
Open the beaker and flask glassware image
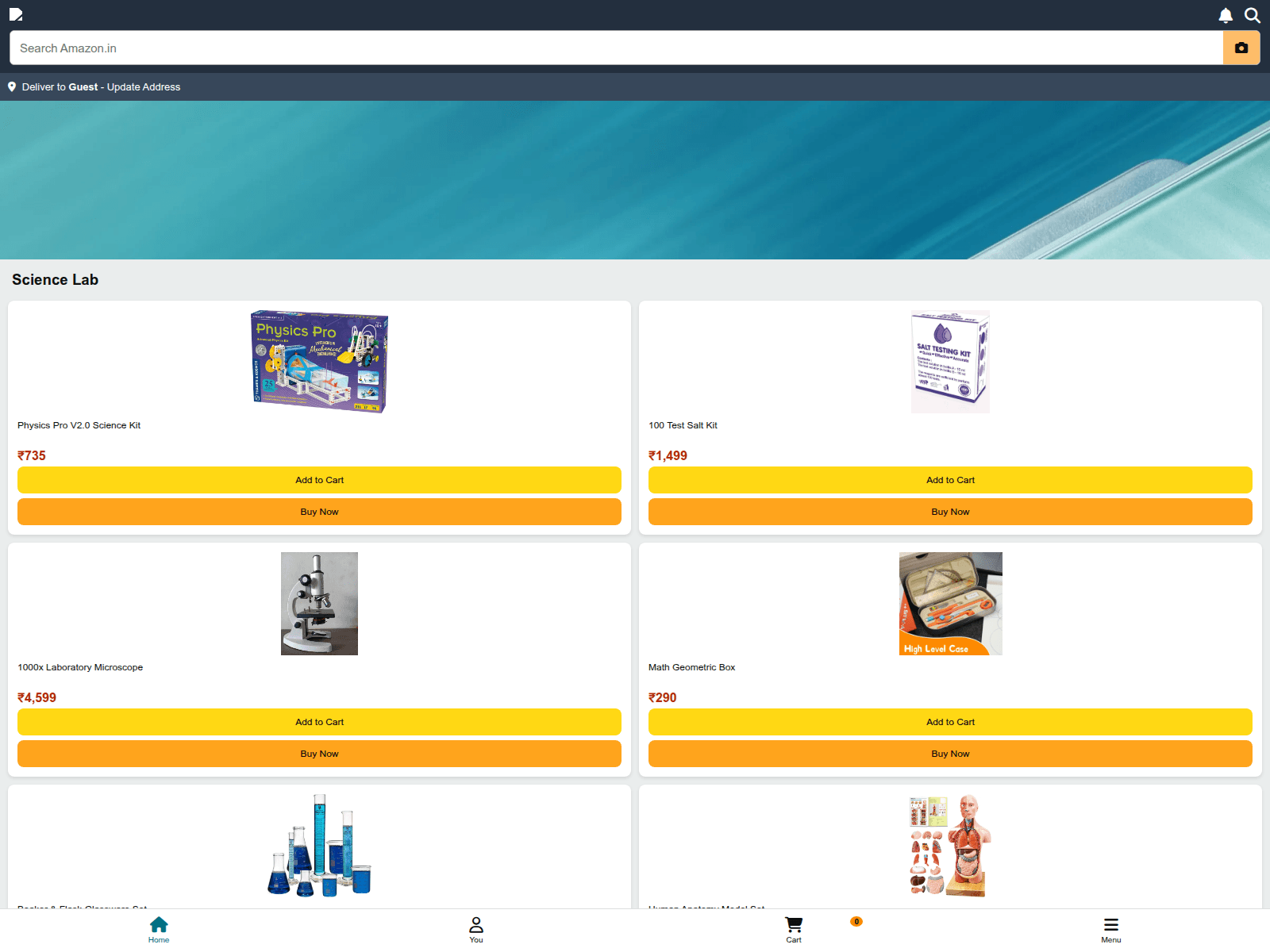319,846
